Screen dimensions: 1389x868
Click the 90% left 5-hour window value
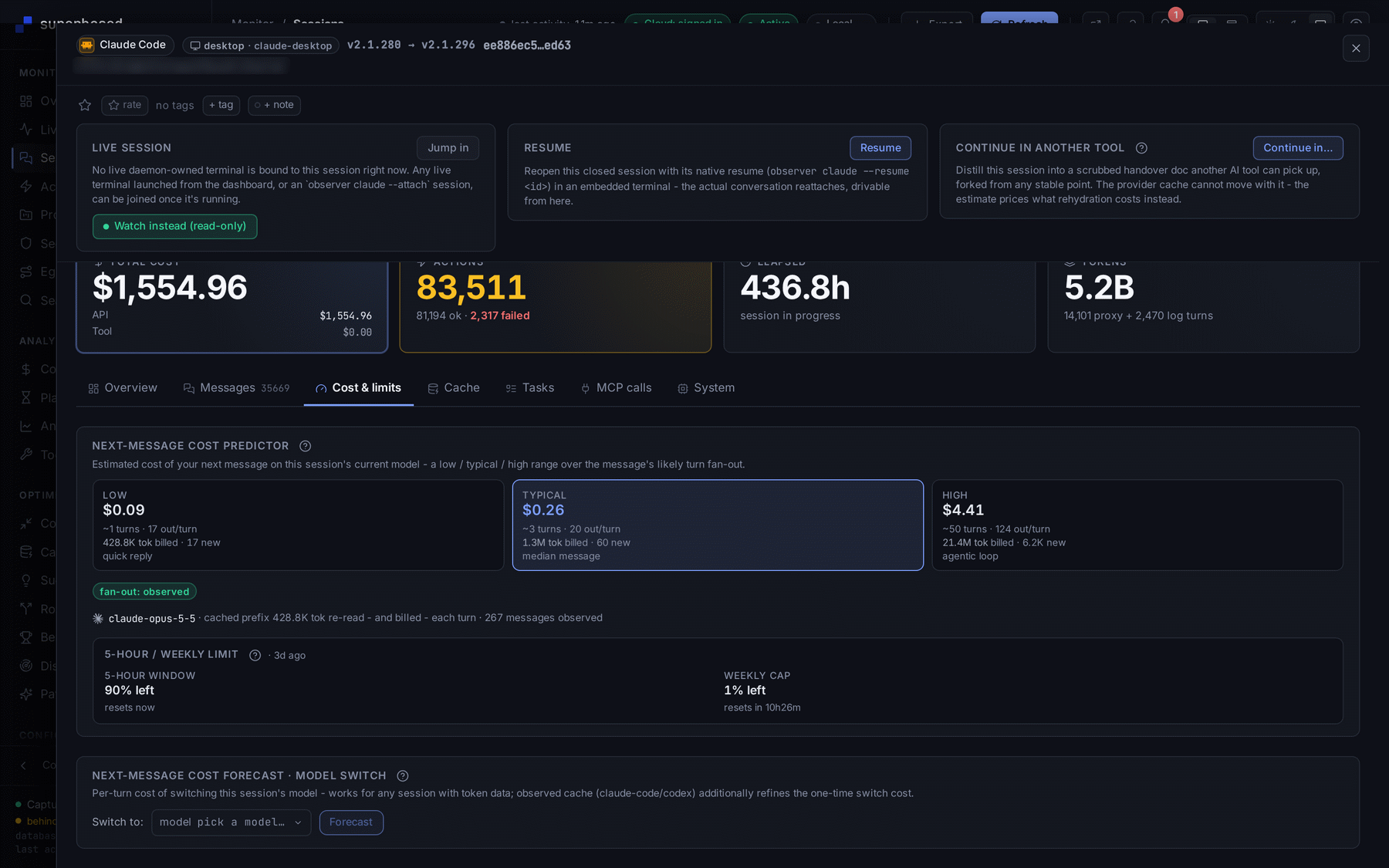pyautogui.click(x=130, y=691)
